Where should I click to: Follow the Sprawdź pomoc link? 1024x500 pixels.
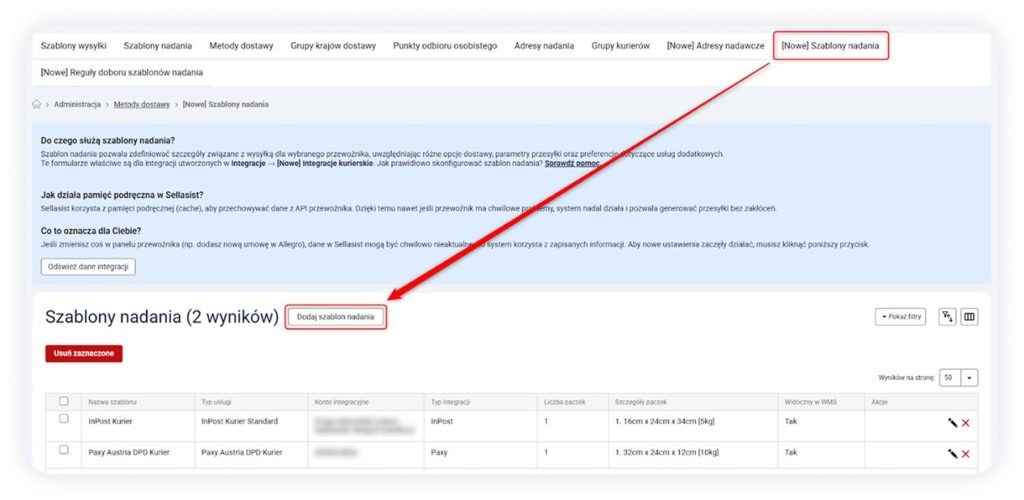[572, 163]
